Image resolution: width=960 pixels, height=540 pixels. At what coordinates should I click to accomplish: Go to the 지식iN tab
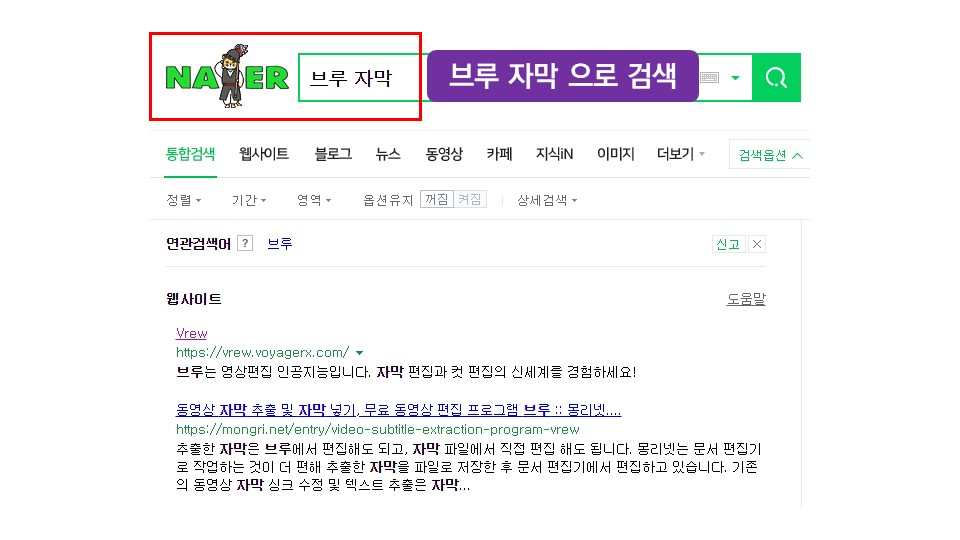pos(554,154)
